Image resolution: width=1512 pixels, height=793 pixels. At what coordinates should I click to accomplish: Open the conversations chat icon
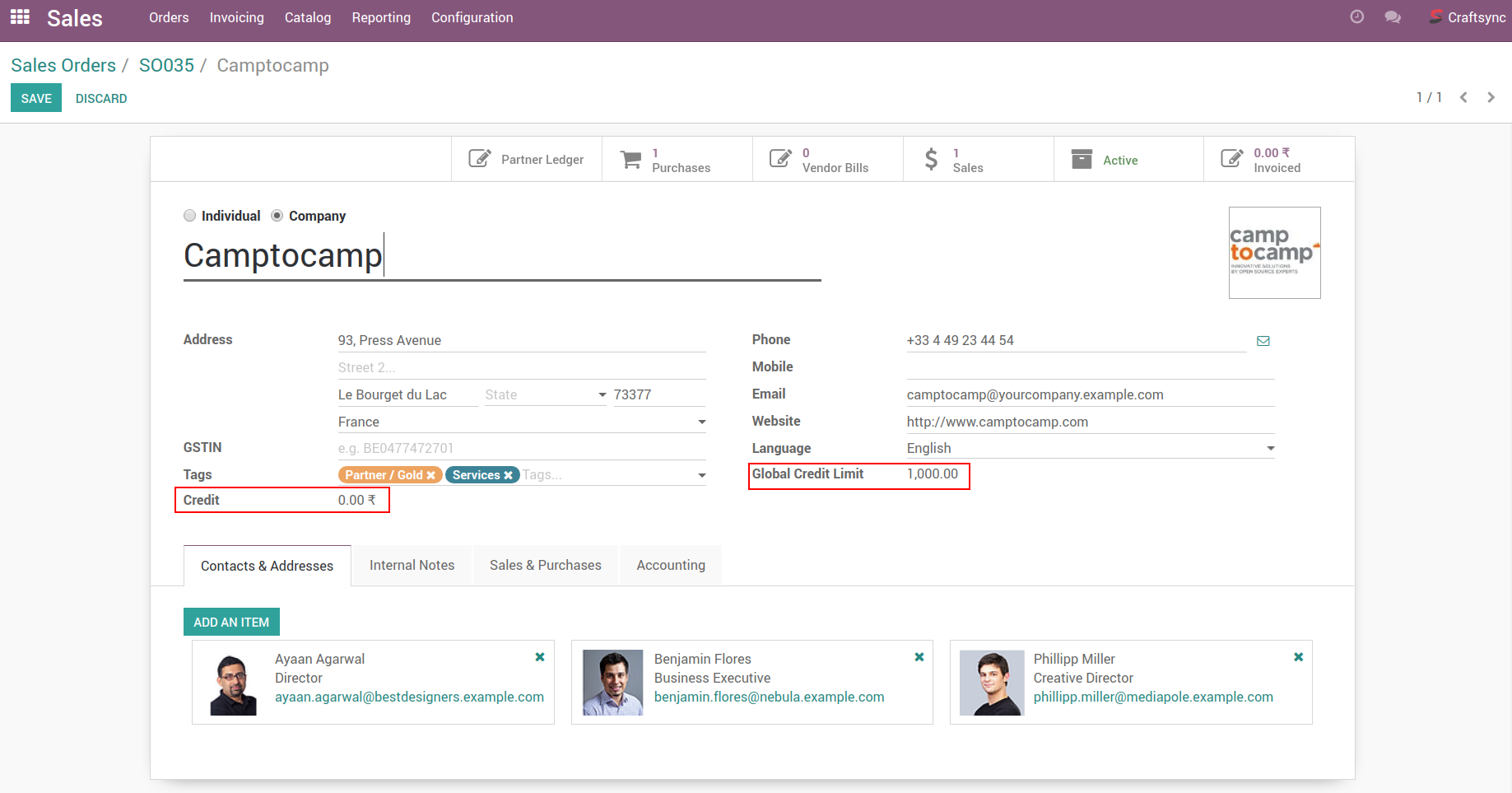click(x=1392, y=17)
